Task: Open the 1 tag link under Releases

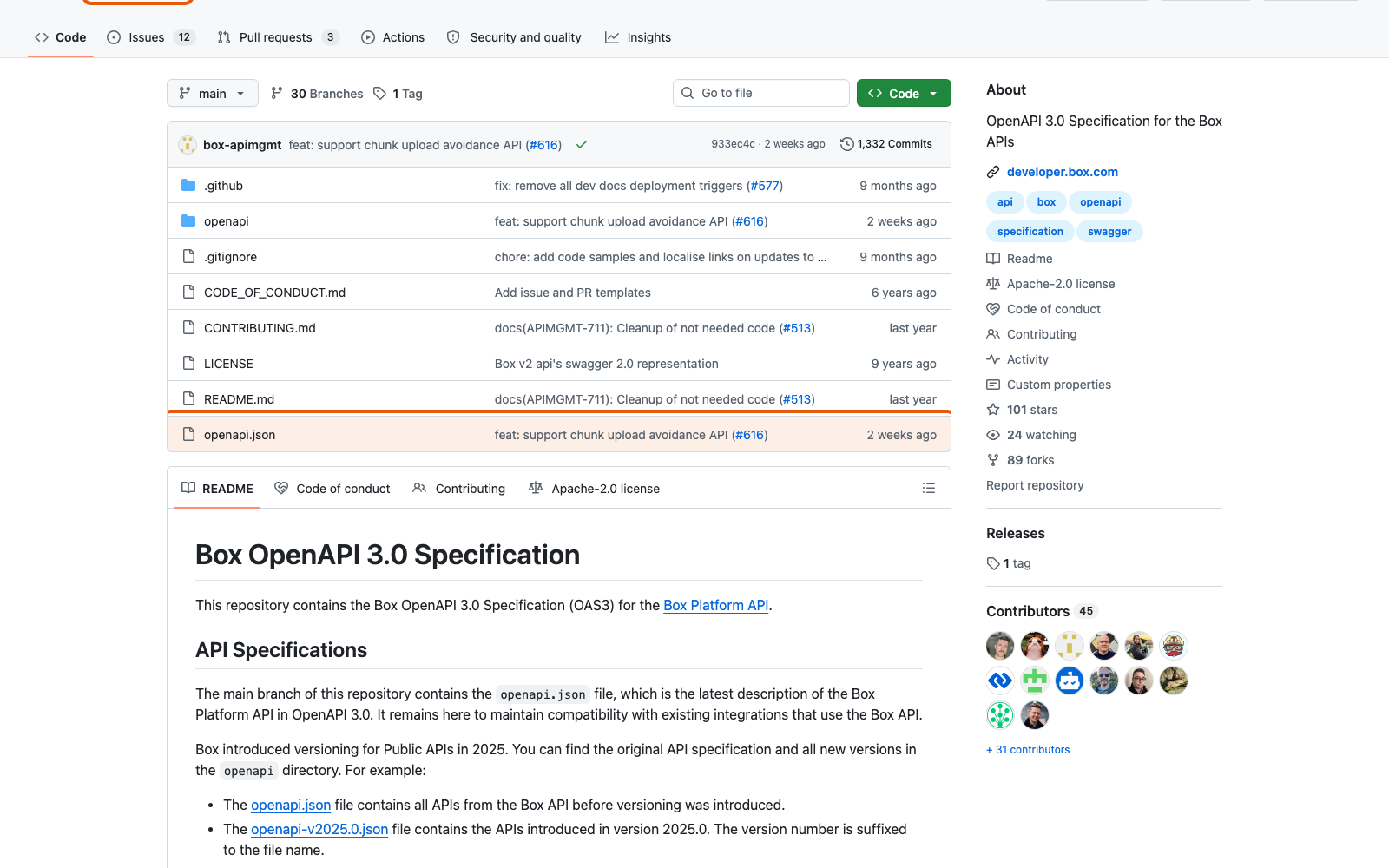Action: [x=1009, y=563]
